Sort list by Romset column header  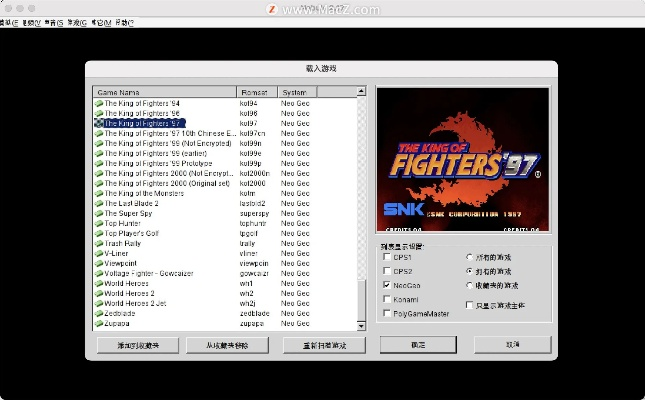[x=257, y=92]
